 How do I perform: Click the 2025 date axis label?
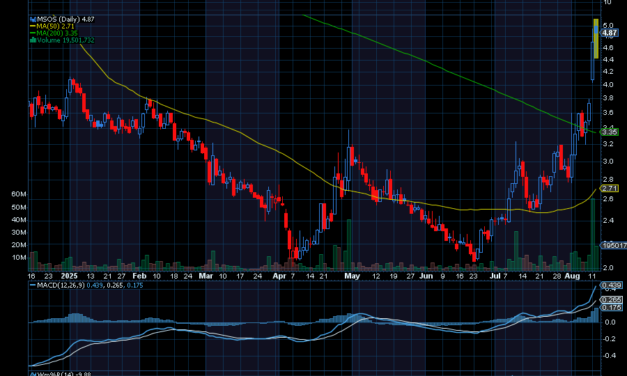[x=69, y=276]
